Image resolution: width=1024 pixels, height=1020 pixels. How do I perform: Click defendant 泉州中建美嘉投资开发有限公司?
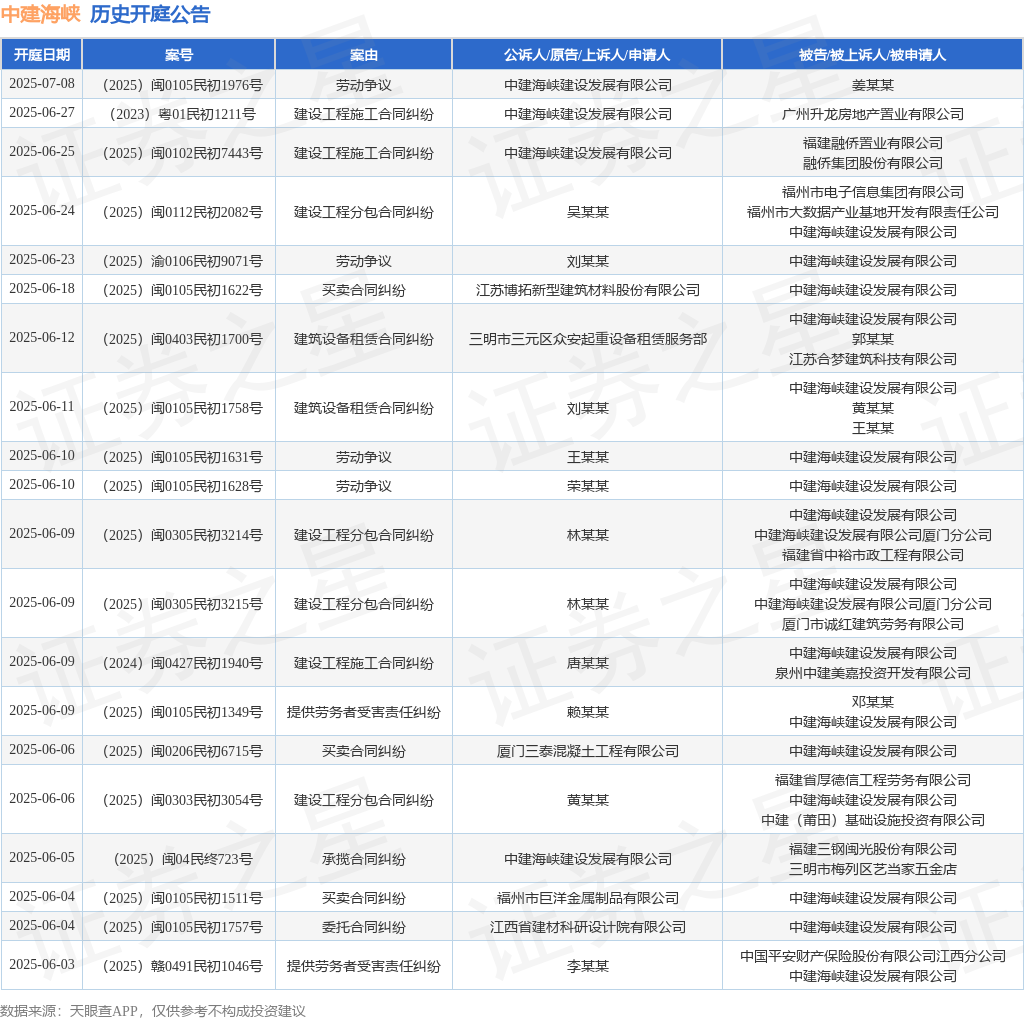click(872, 673)
